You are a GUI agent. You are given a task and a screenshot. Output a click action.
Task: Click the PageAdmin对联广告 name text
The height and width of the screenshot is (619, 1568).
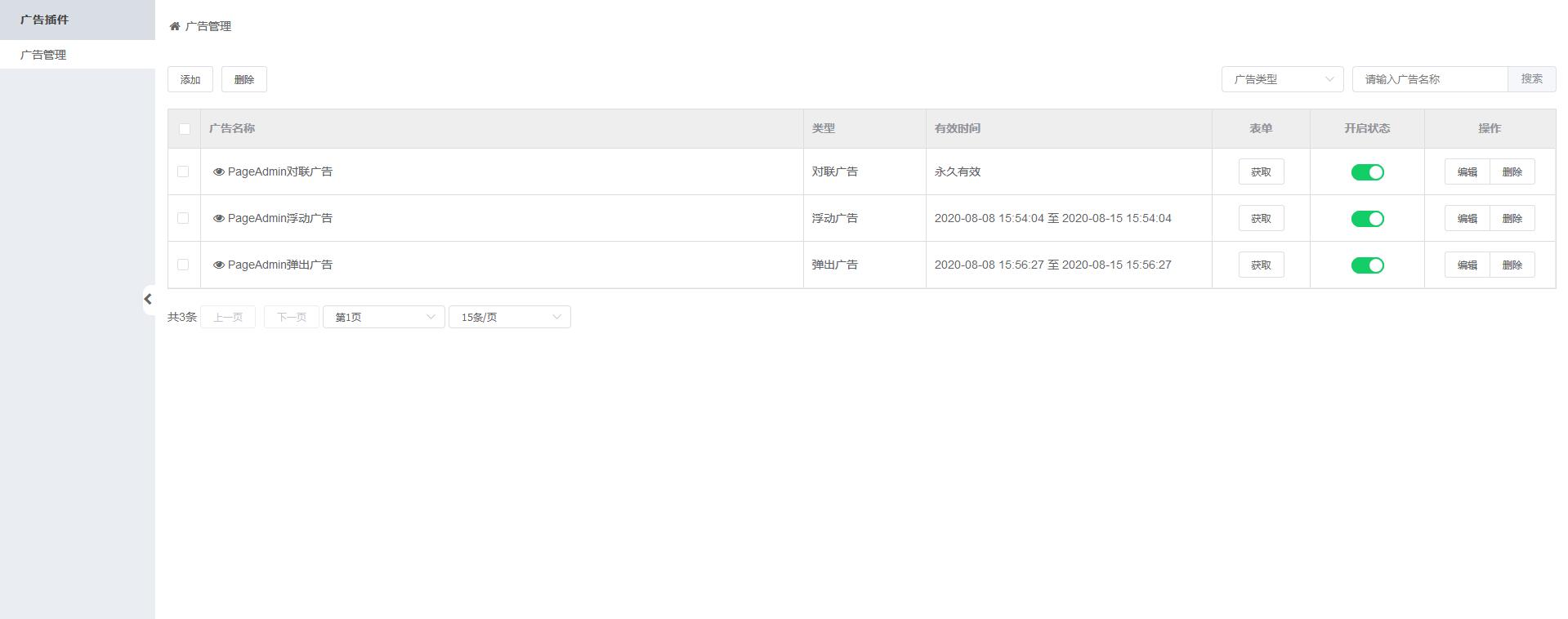click(x=280, y=171)
